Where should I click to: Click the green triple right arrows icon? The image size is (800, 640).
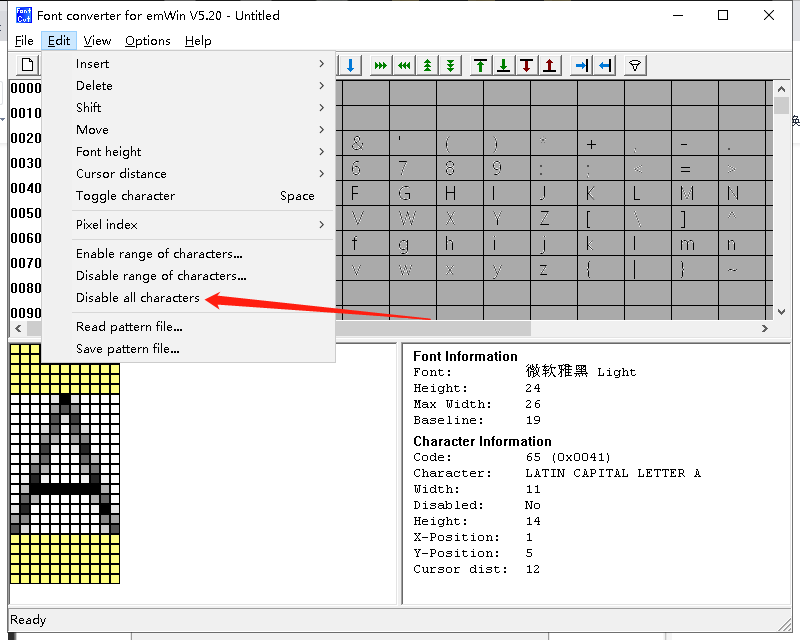(381, 66)
